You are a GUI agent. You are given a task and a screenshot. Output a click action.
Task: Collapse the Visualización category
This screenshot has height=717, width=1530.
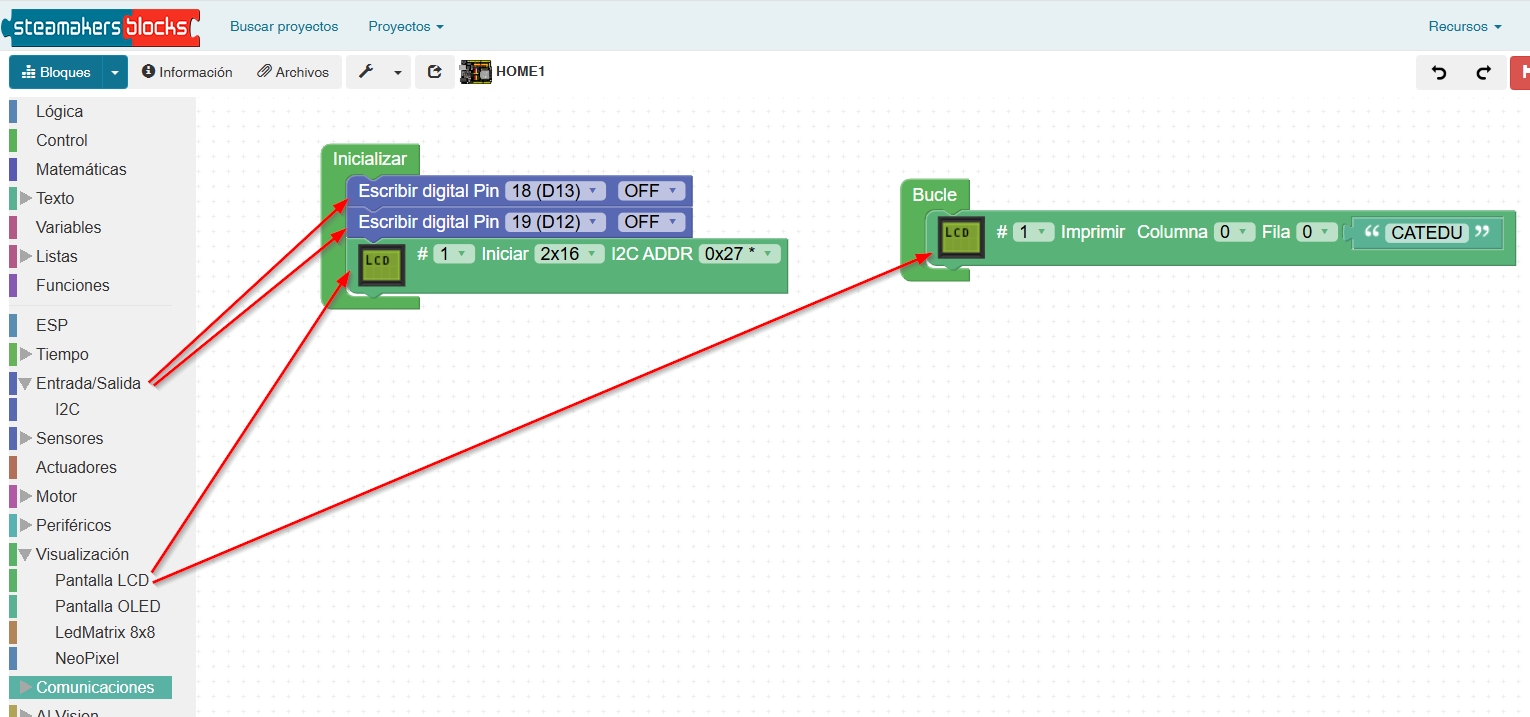point(26,554)
